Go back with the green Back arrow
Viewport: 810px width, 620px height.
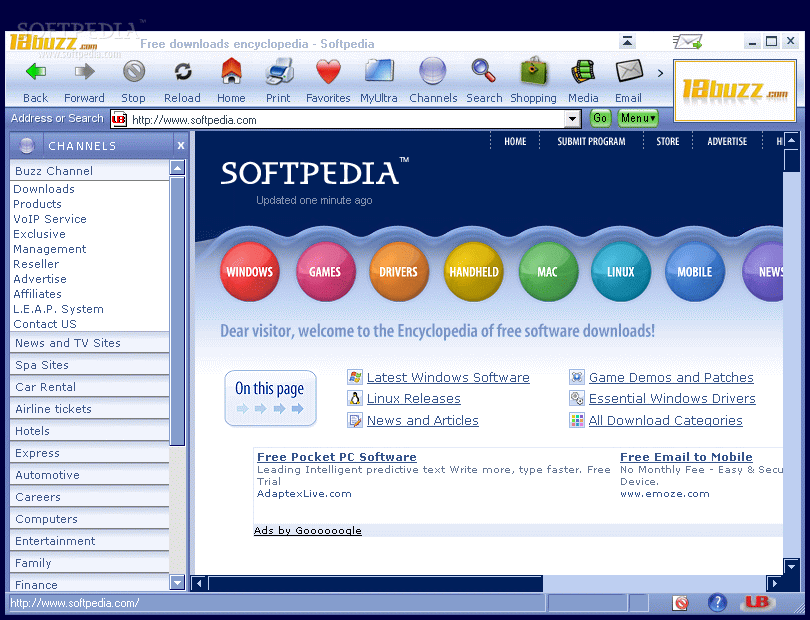pos(36,72)
